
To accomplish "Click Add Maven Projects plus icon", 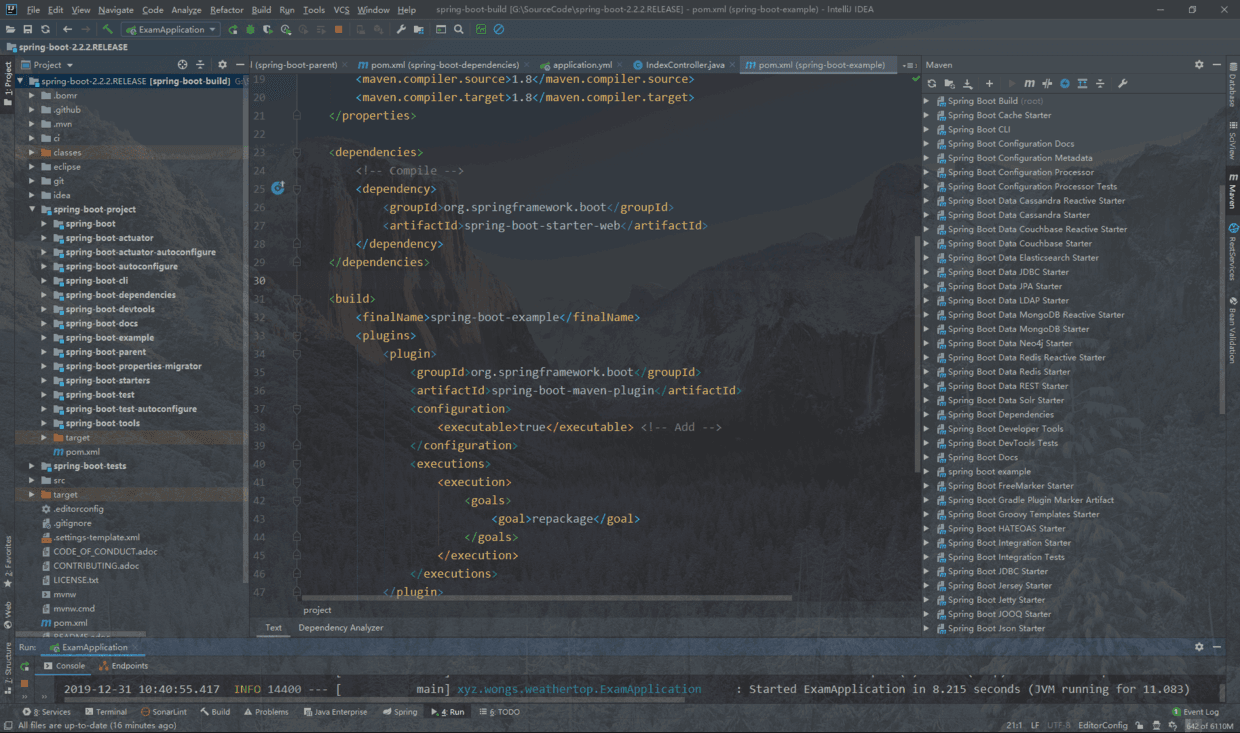I will point(989,84).
